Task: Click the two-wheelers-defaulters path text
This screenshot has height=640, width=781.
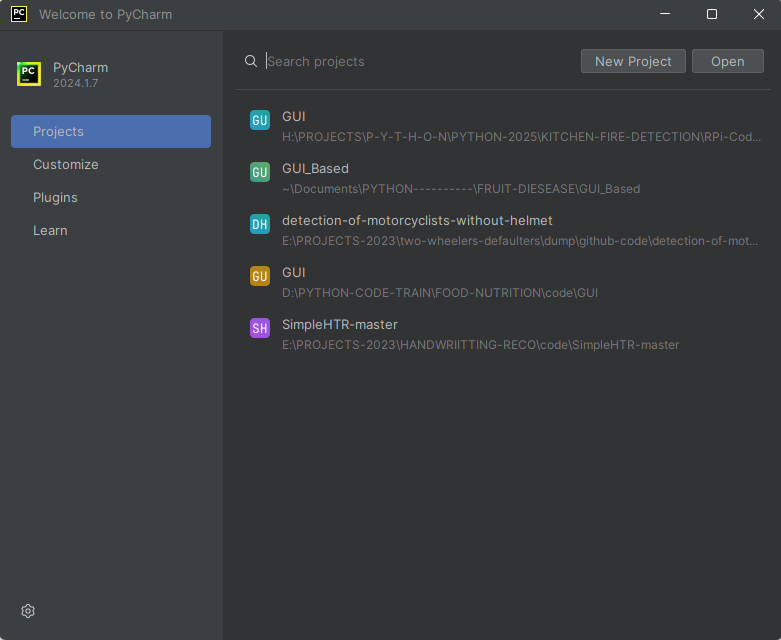Action: click(x=521, y=241)
